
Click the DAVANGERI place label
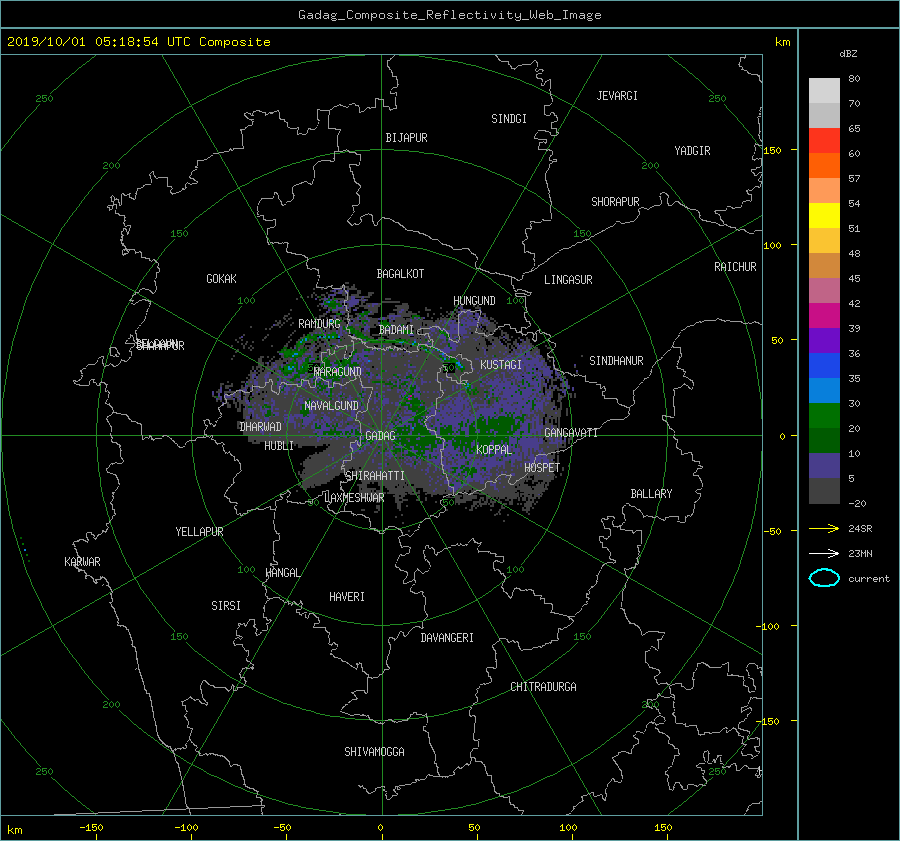pos(447,638)
